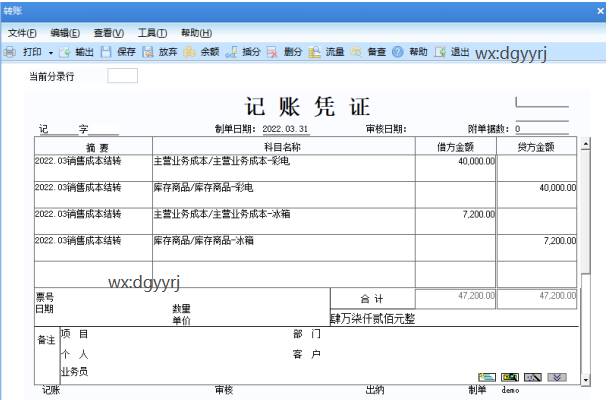Click the Memo lookup (备查) icon
Screen dimensions: 609x400
356,52
